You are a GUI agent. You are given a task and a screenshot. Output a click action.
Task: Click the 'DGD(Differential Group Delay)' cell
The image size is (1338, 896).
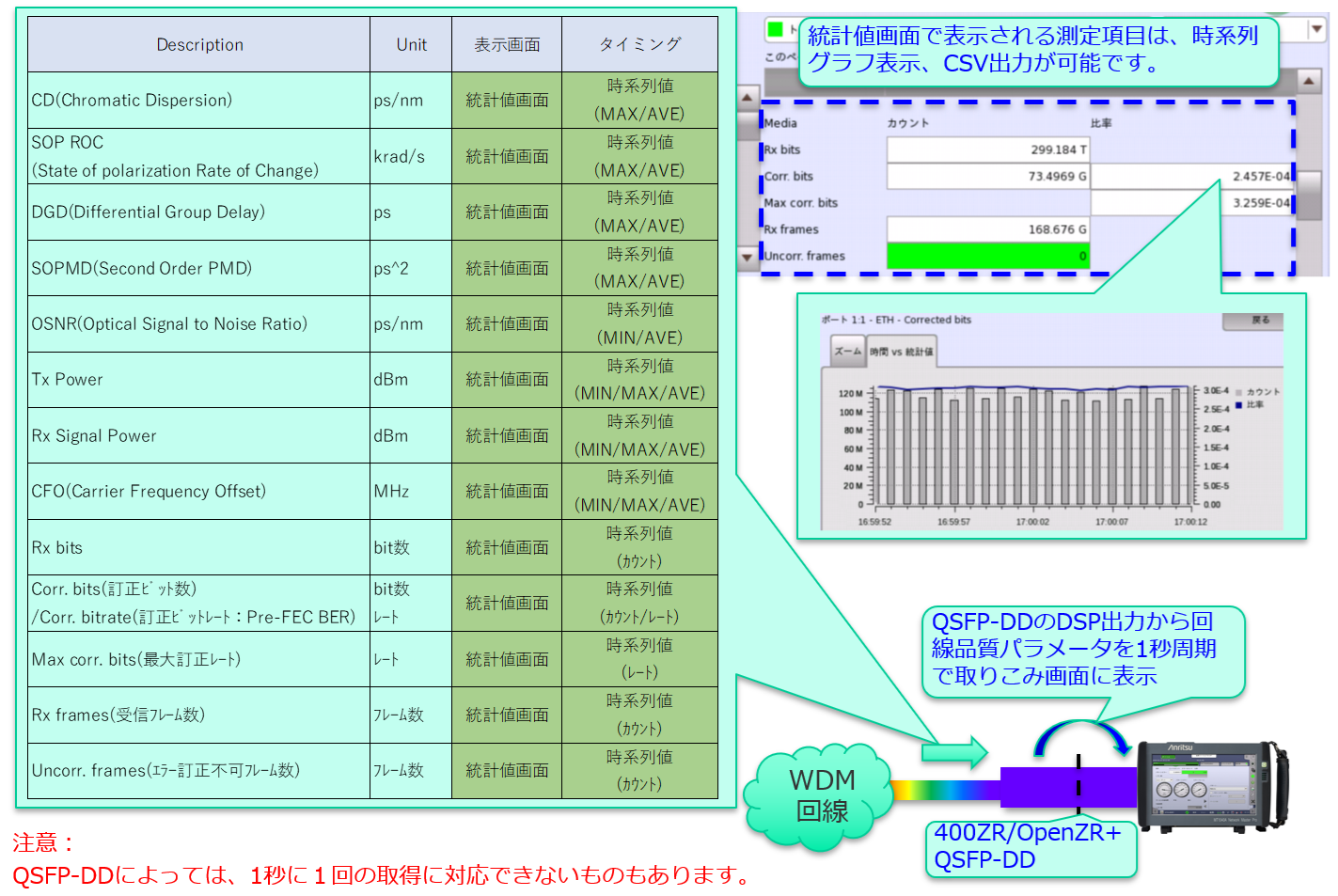tap(199, 212)
